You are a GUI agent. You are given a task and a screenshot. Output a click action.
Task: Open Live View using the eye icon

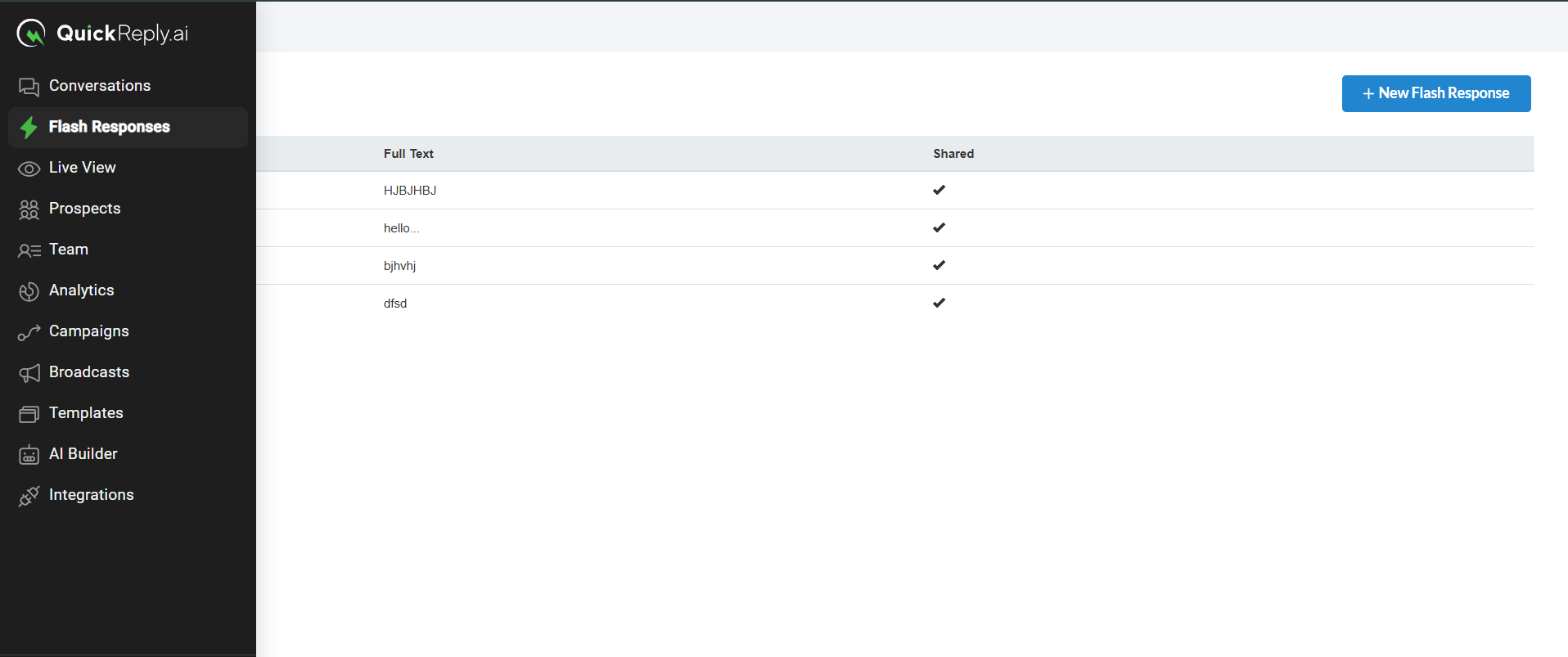point(29,169)
